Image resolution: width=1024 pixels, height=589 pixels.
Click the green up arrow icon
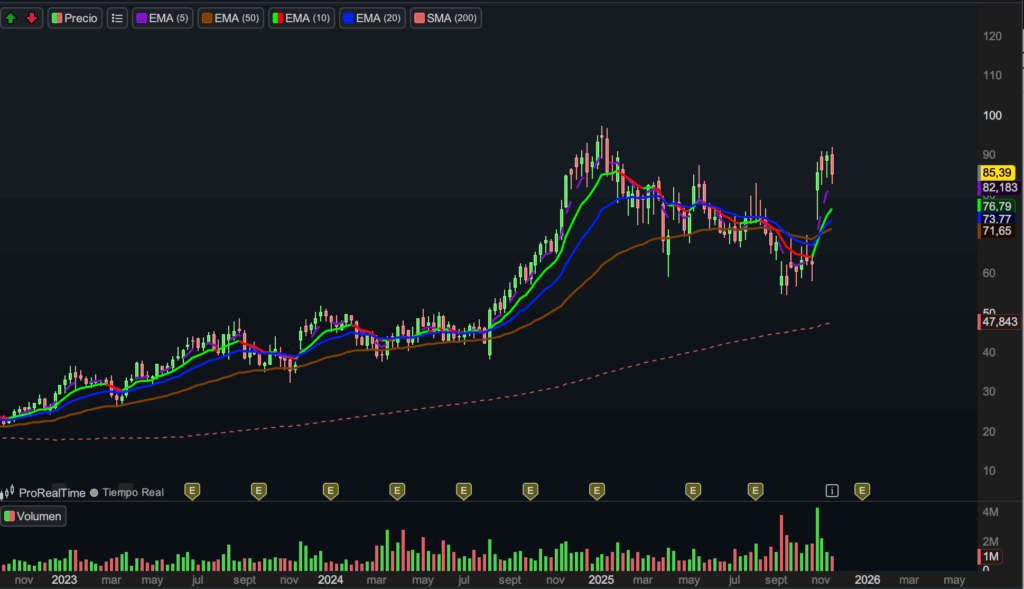tap(11, 18)
